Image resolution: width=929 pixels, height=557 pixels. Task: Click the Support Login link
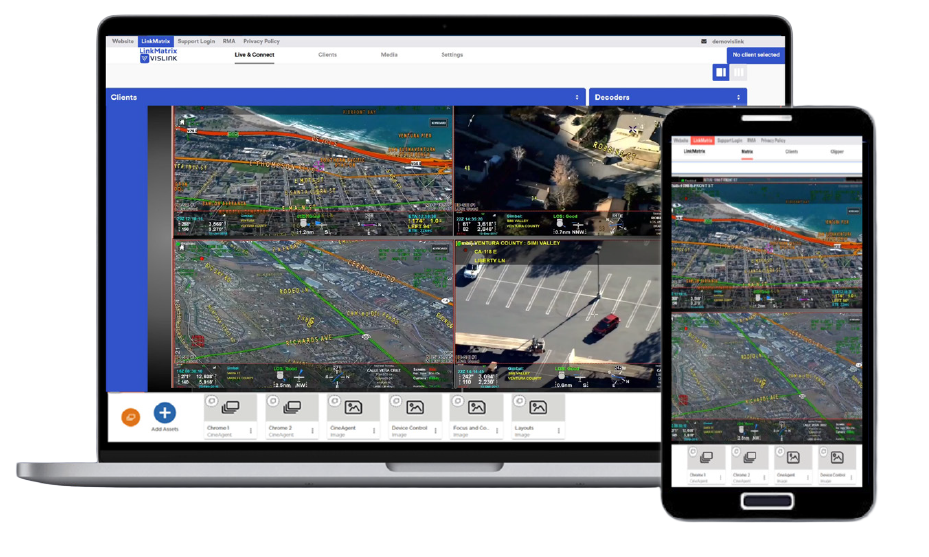tap(196, 41)
